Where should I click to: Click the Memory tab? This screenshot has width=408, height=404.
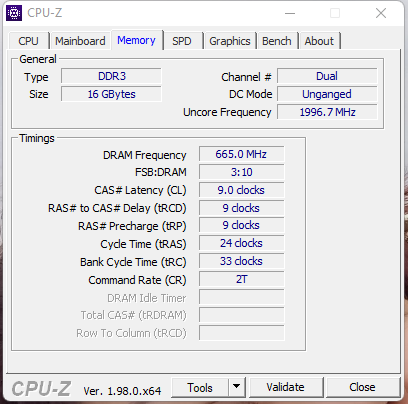coord(136,40)
